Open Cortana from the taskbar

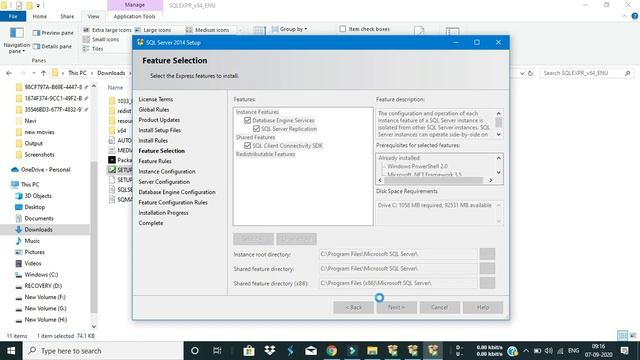click(195, 351)
